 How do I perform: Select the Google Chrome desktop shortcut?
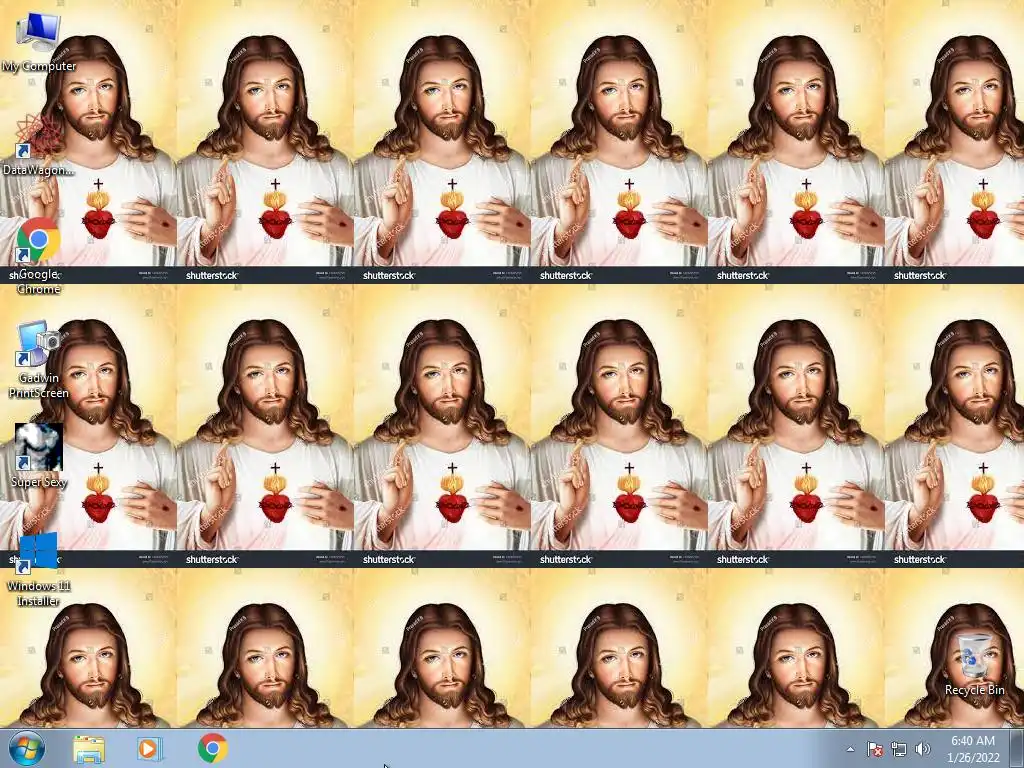pos(38,256)
